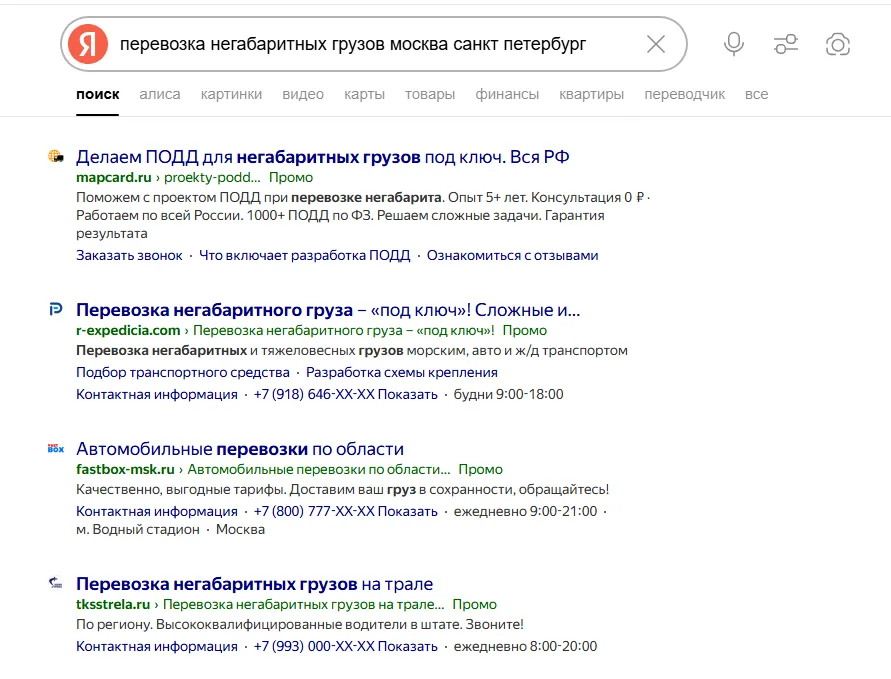Open search settings sliders icon
891x679 pixels.
(786, 44)
